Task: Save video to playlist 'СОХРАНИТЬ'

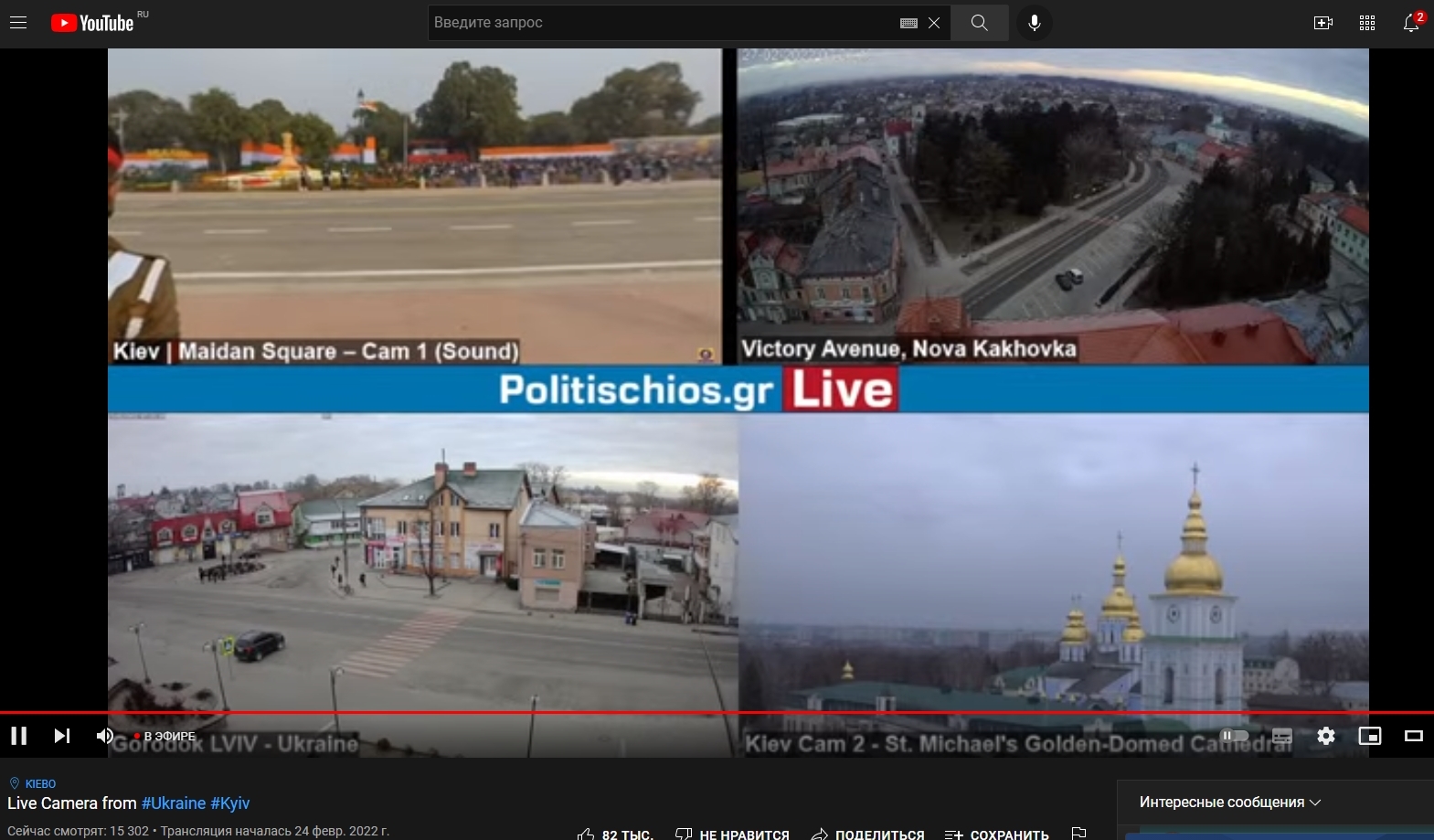Action: 997,835
